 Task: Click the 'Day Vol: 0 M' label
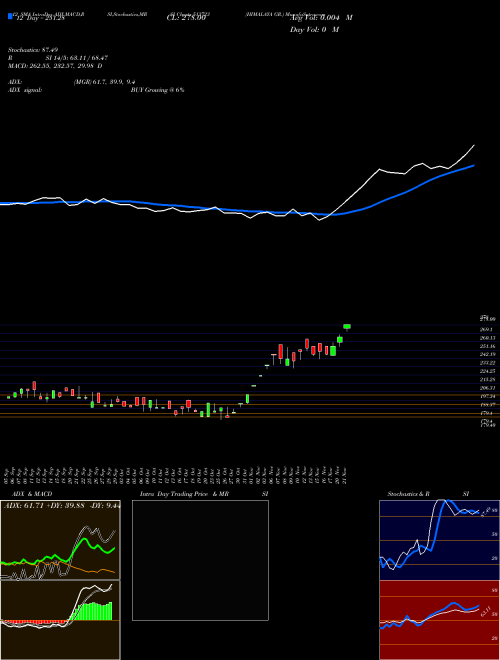tap(314, 30)
